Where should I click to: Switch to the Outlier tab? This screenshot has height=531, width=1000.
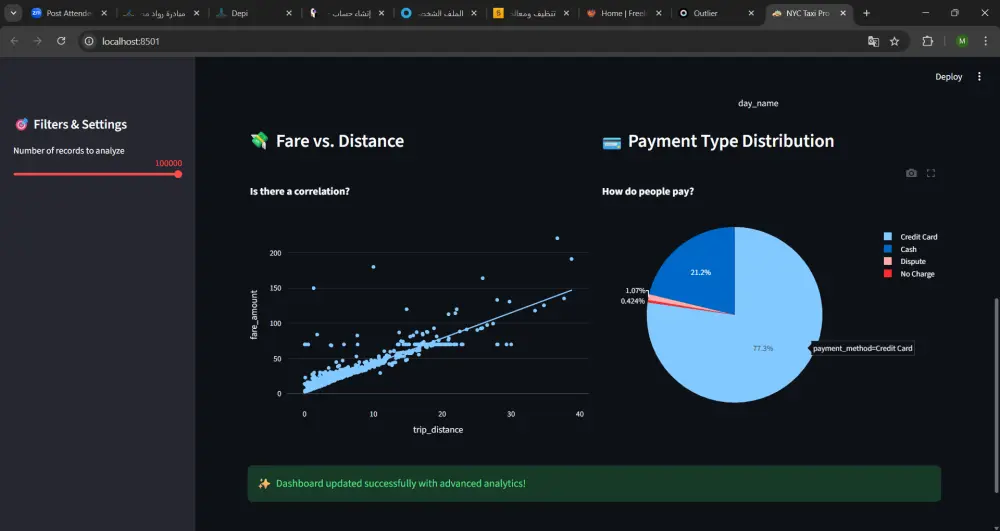point(716,13)
